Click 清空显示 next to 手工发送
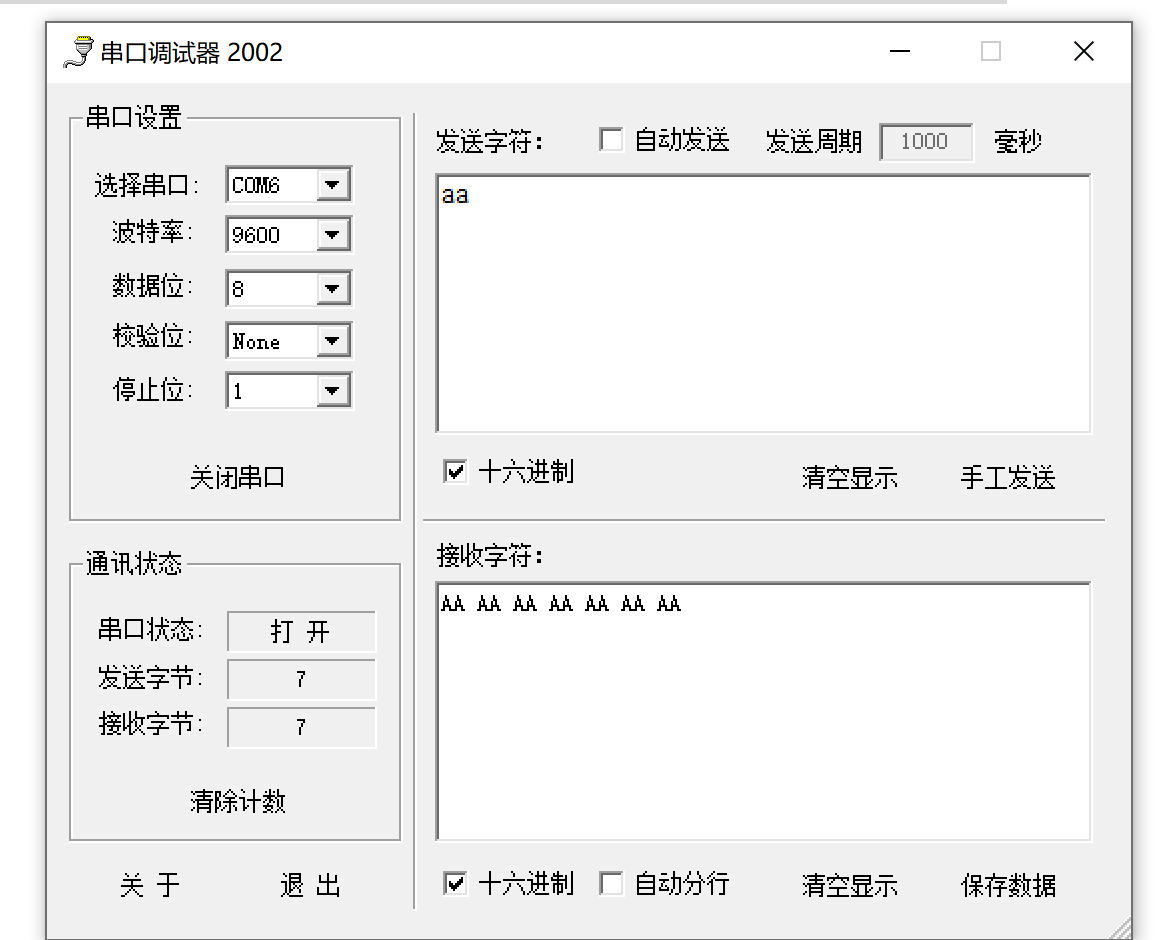 849,478
